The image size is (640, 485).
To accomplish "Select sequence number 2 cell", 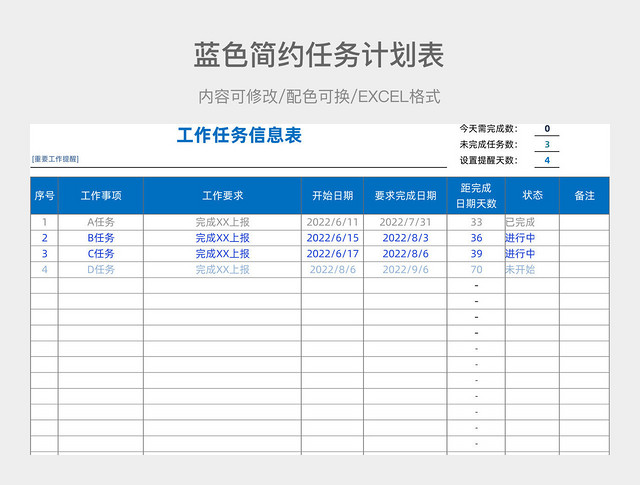I will (x=44, y=238).
